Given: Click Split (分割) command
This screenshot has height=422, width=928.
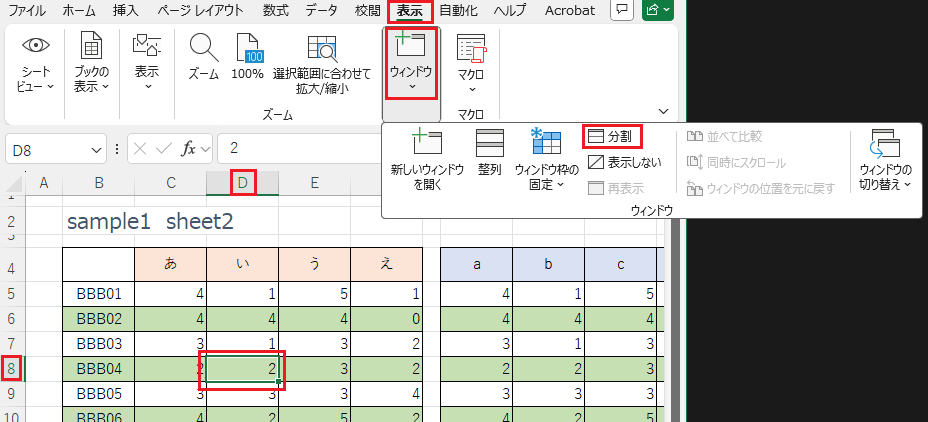Looking at the screenshot, I should coord(613,137).
